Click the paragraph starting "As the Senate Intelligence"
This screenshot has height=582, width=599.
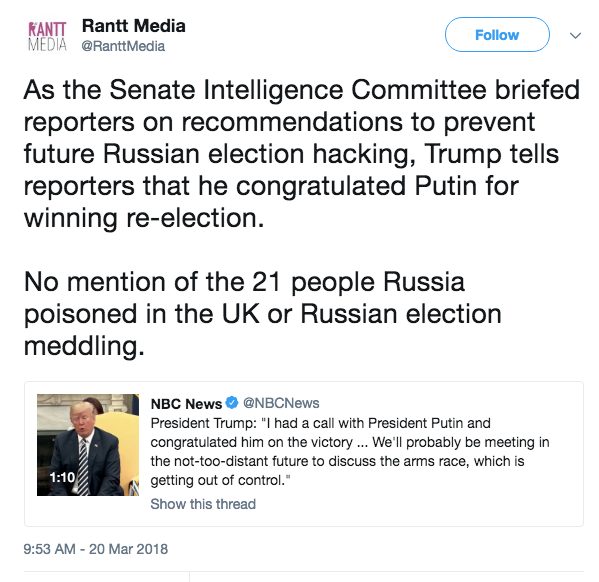tap(302, 154)
